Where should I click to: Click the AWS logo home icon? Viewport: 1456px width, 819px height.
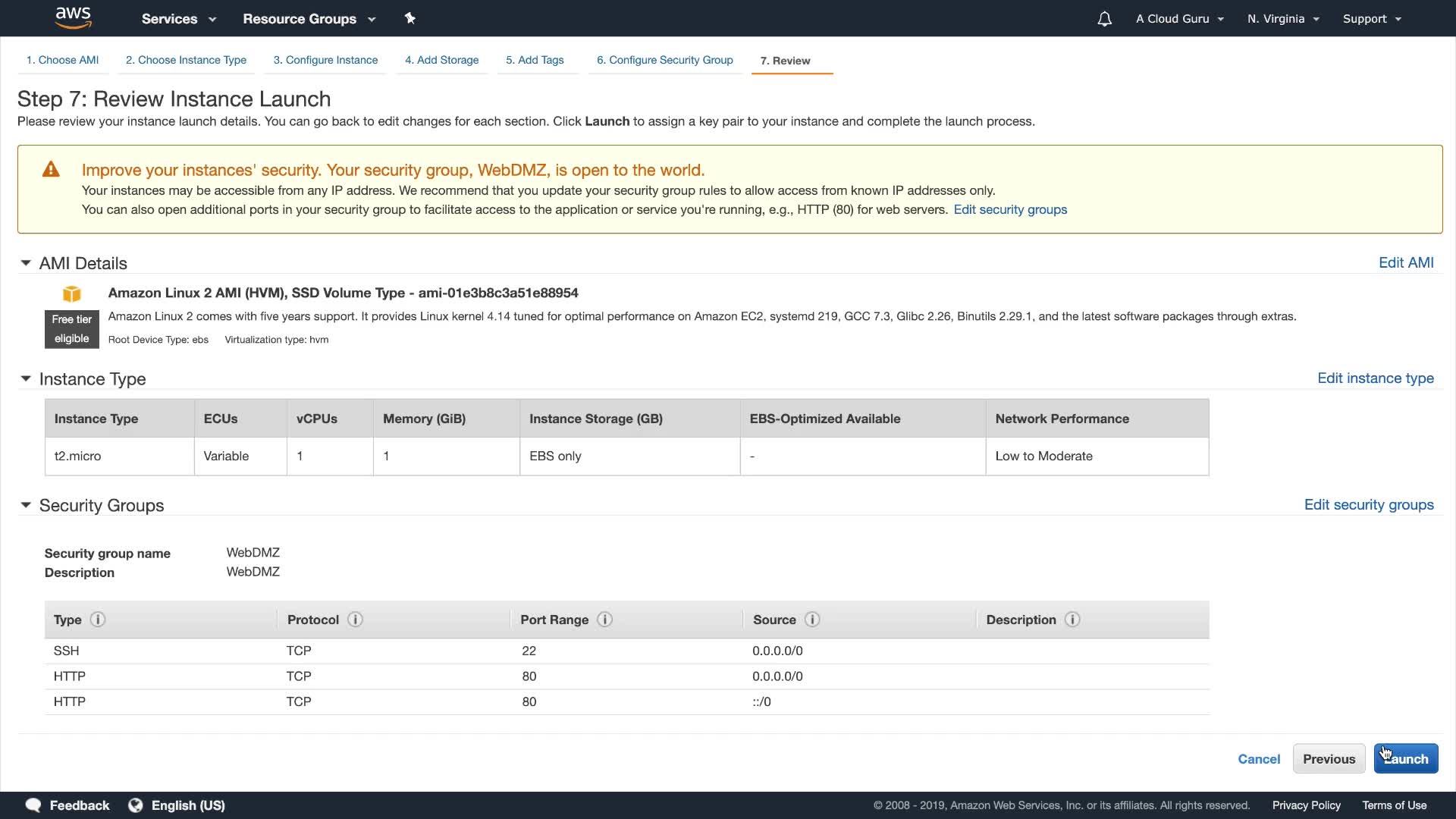click(73, 17)
